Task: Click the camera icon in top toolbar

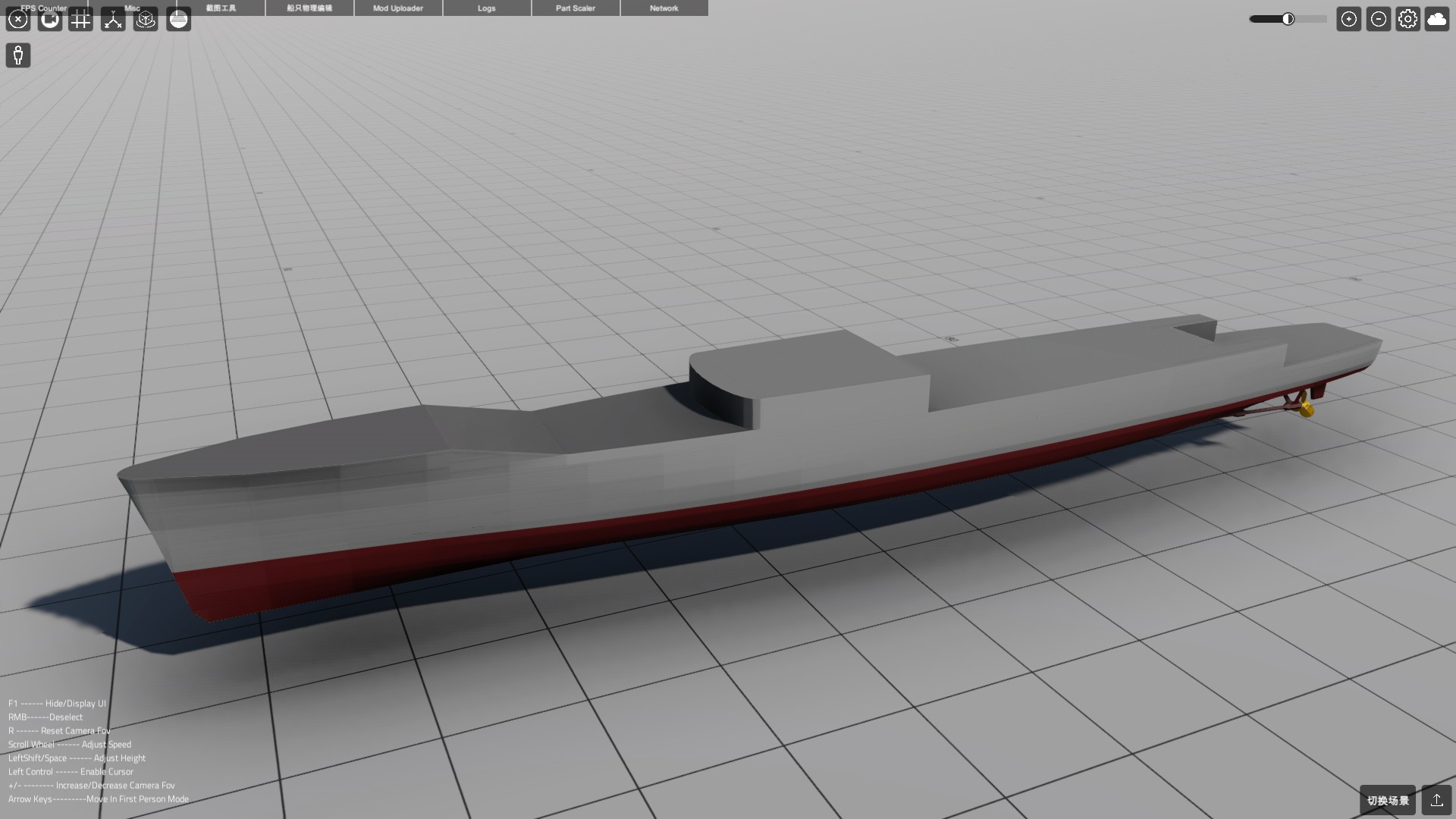Action: point(50,20)
